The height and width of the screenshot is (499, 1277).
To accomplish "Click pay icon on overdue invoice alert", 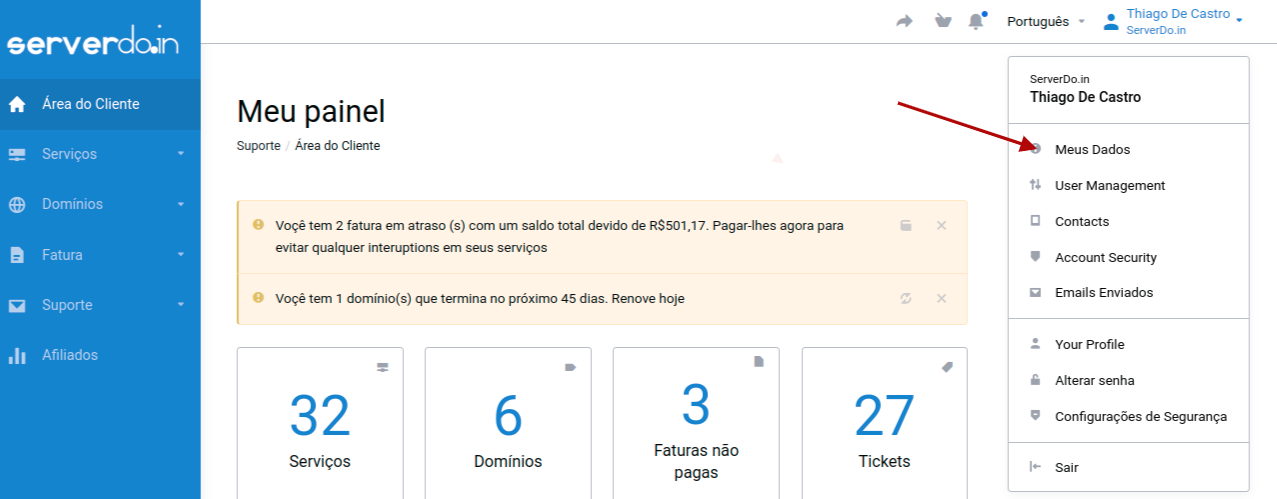I will click(906, 226).
